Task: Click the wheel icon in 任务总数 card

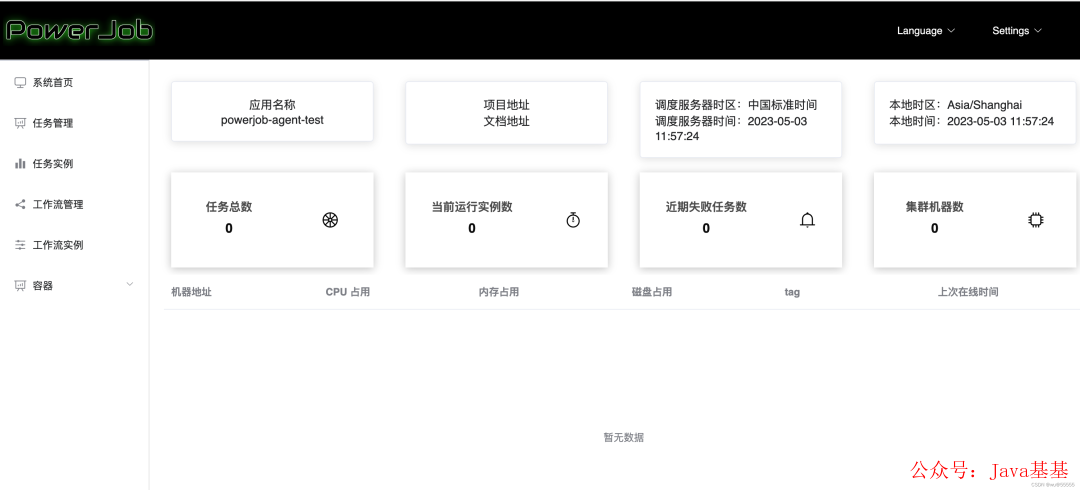Action: (x=331, y=221)
